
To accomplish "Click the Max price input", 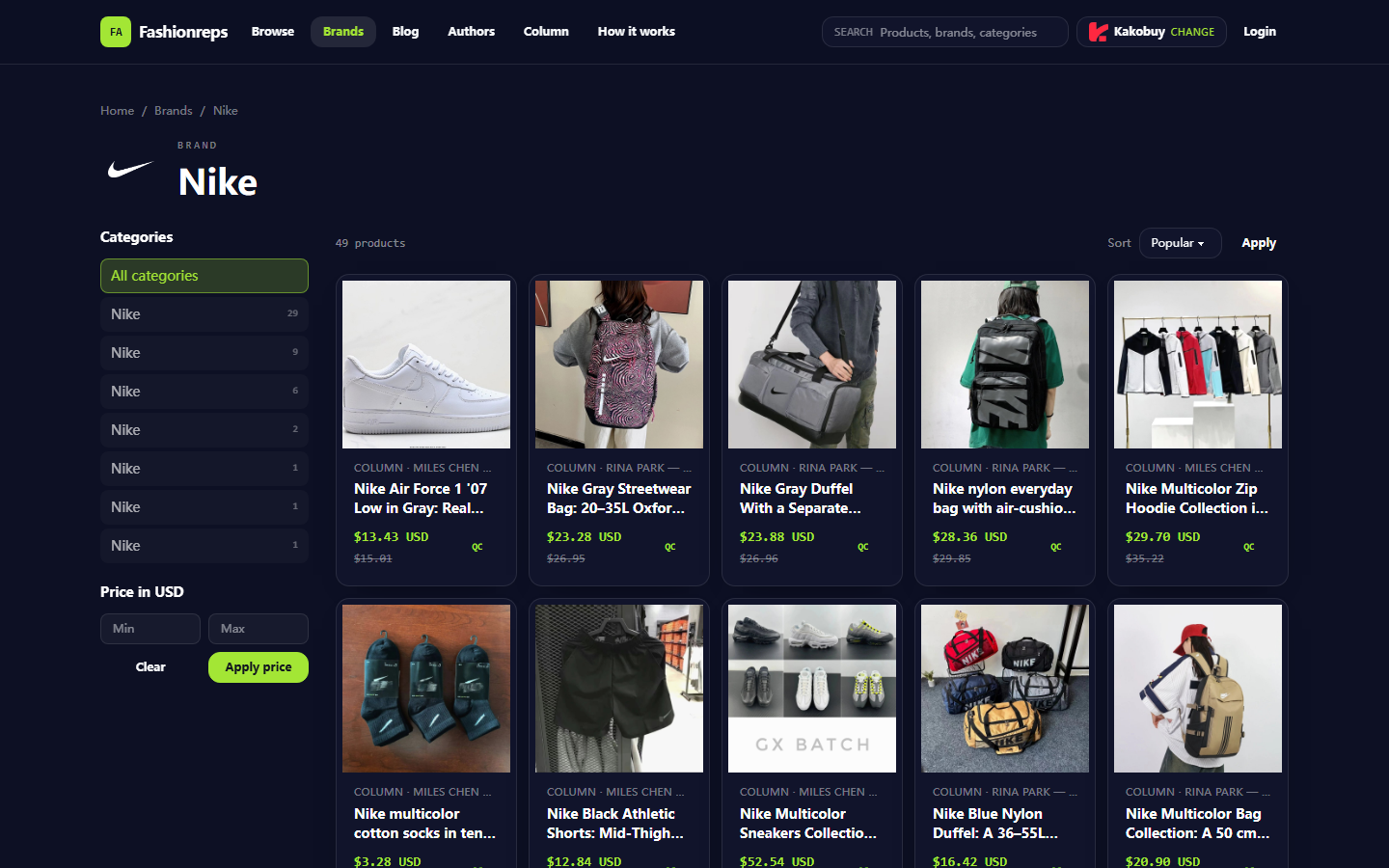I will [259, 629].
